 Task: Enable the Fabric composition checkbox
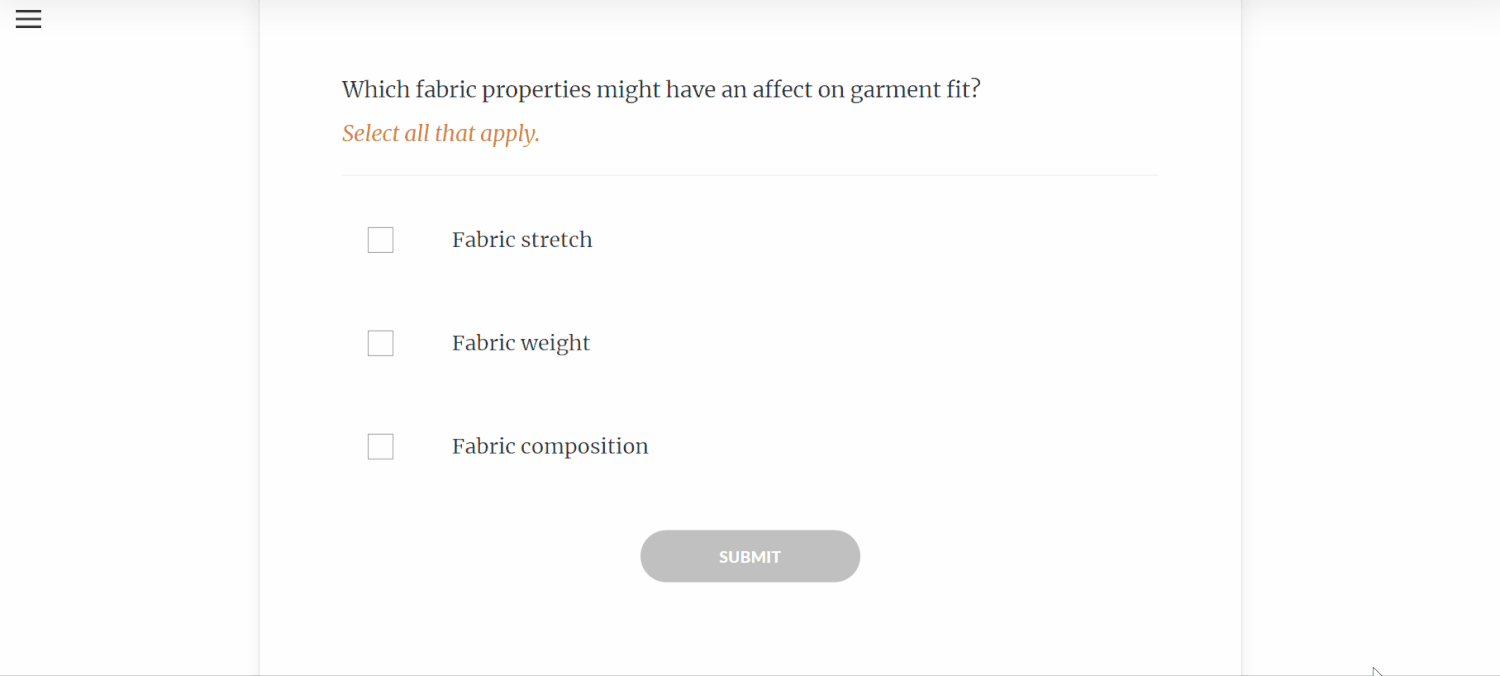[380, 446]
